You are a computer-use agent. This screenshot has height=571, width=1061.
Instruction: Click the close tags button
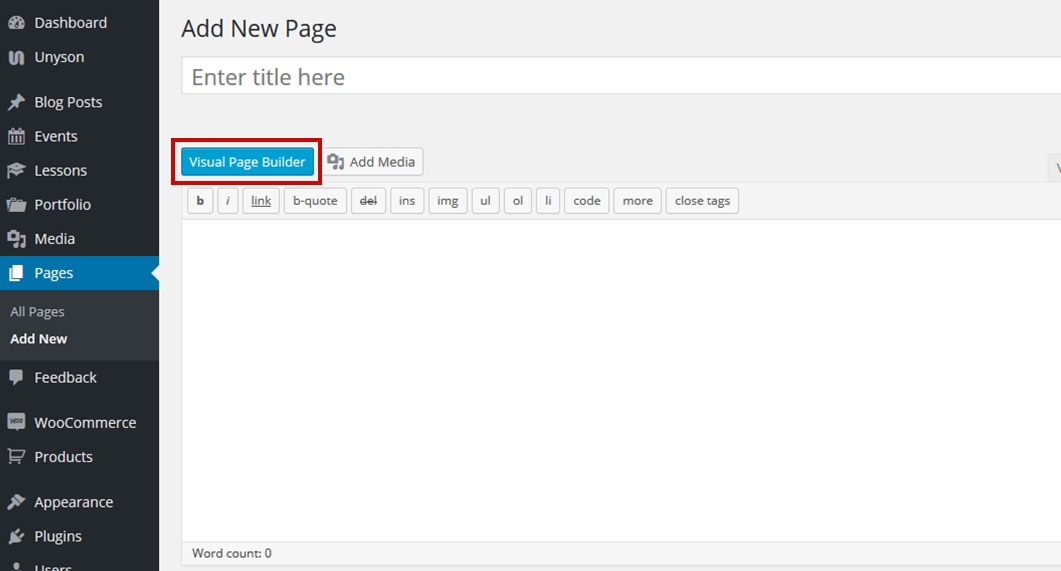pos(702,201)
